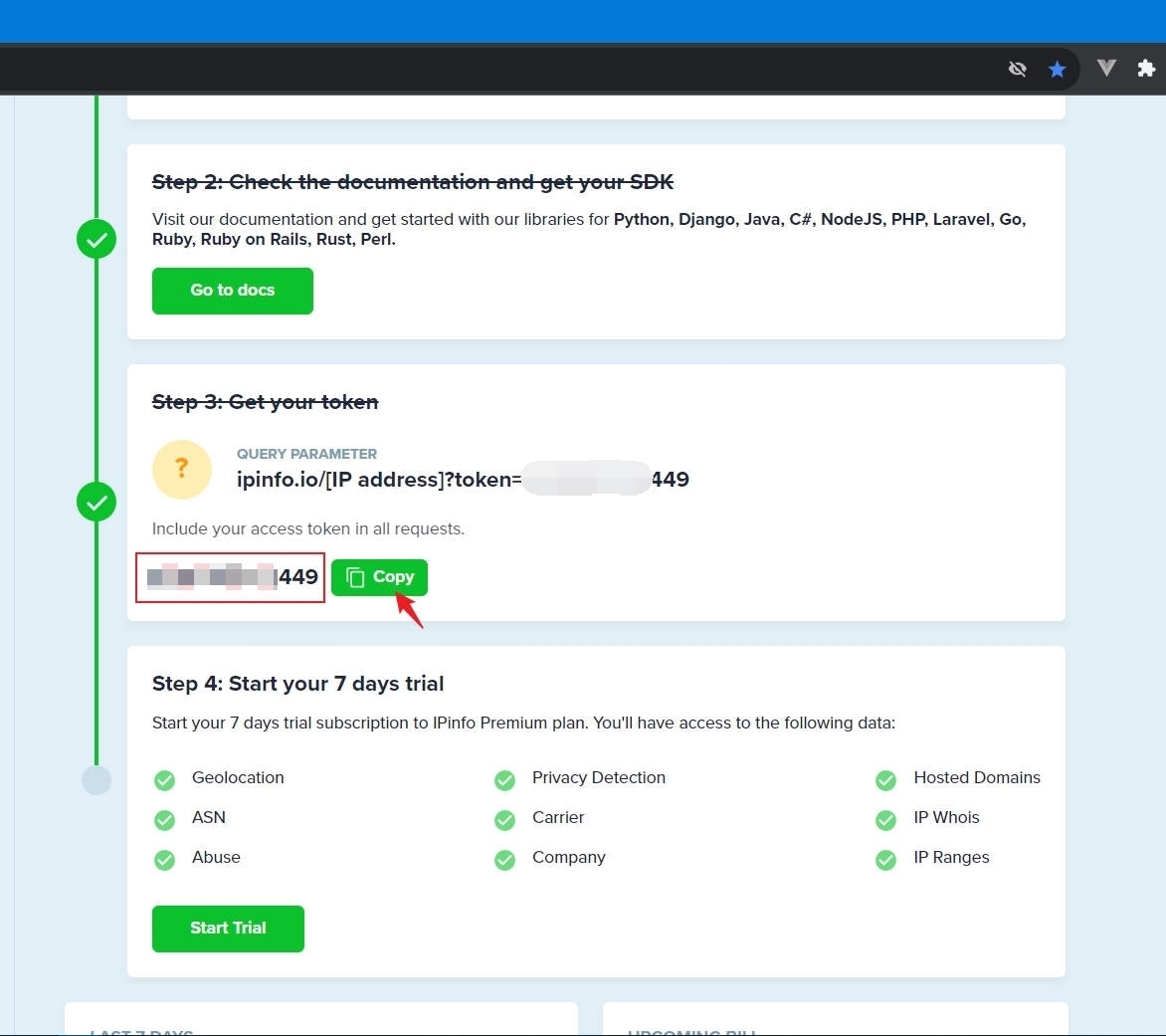The image size is (1166, 1036).
Task: Click the check icon beside Company
Action: pyautogui.click(x=505, y=860)
